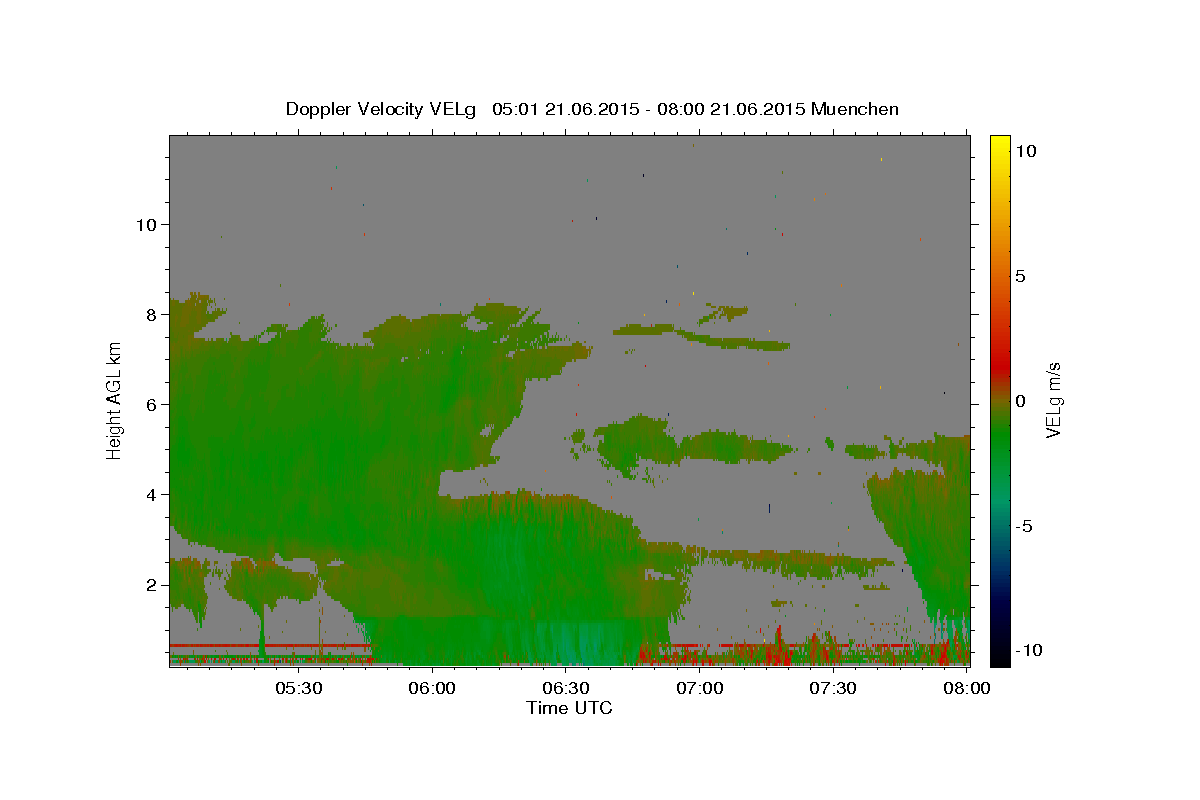Click the '08:00' time tick label

tap(967, 689)
